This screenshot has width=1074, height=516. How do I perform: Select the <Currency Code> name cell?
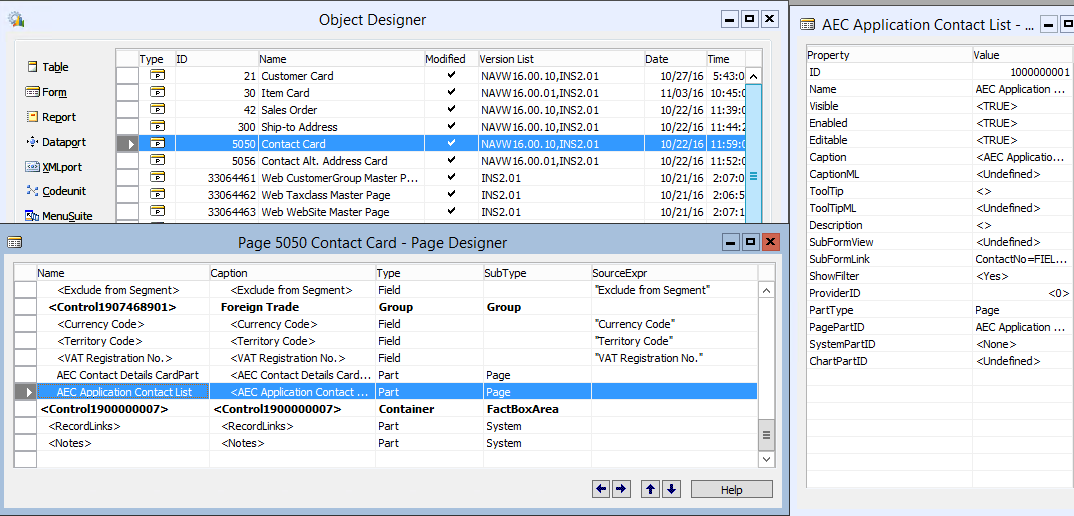coord(123,324)
